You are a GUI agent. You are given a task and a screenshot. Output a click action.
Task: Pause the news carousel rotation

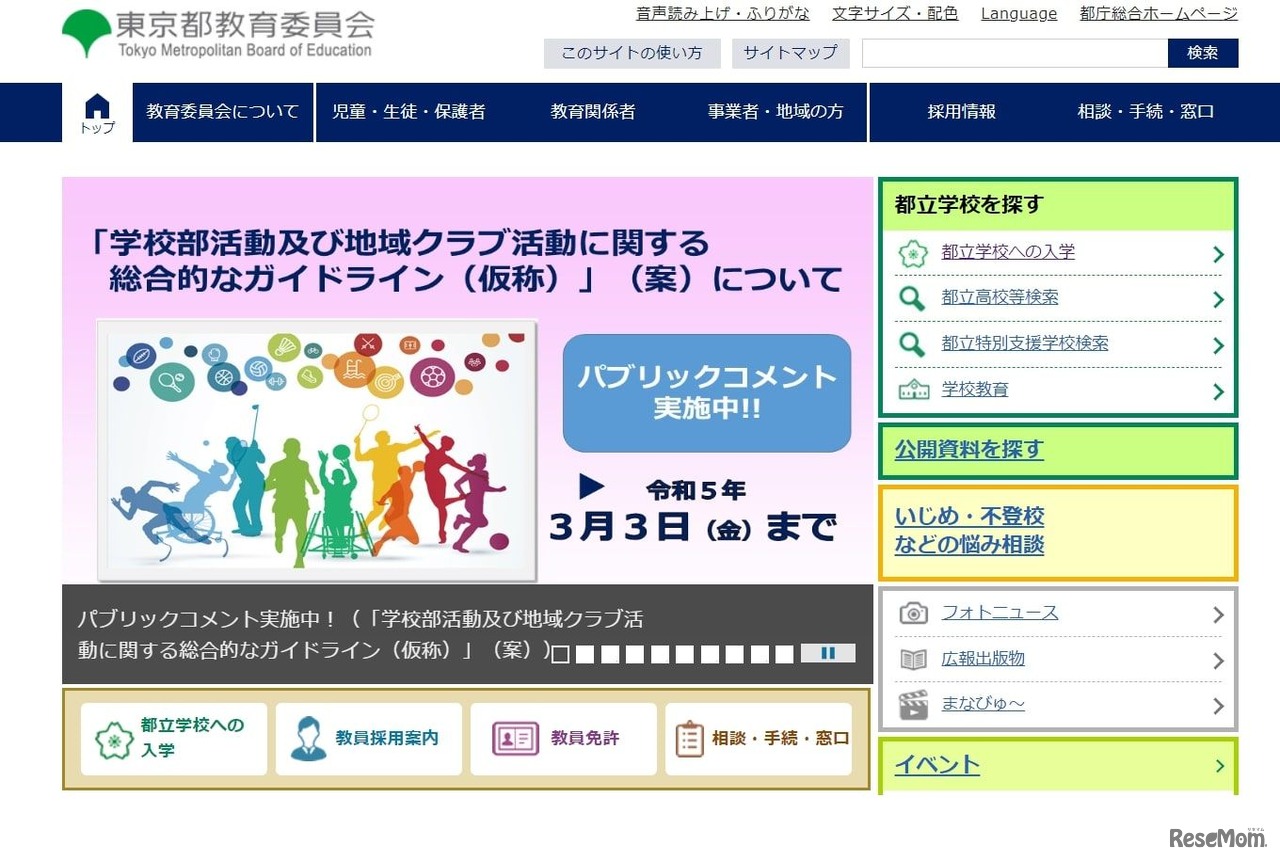(828, 653)
